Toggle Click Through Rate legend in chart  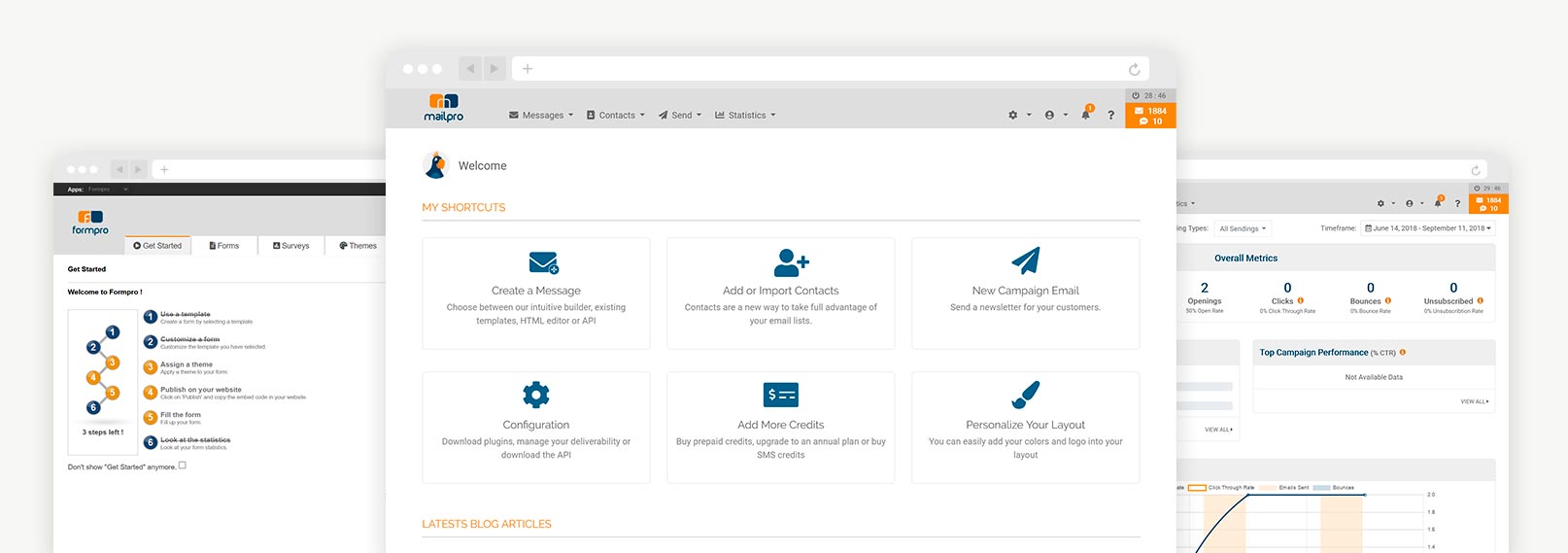click(x=1222, y=488)
